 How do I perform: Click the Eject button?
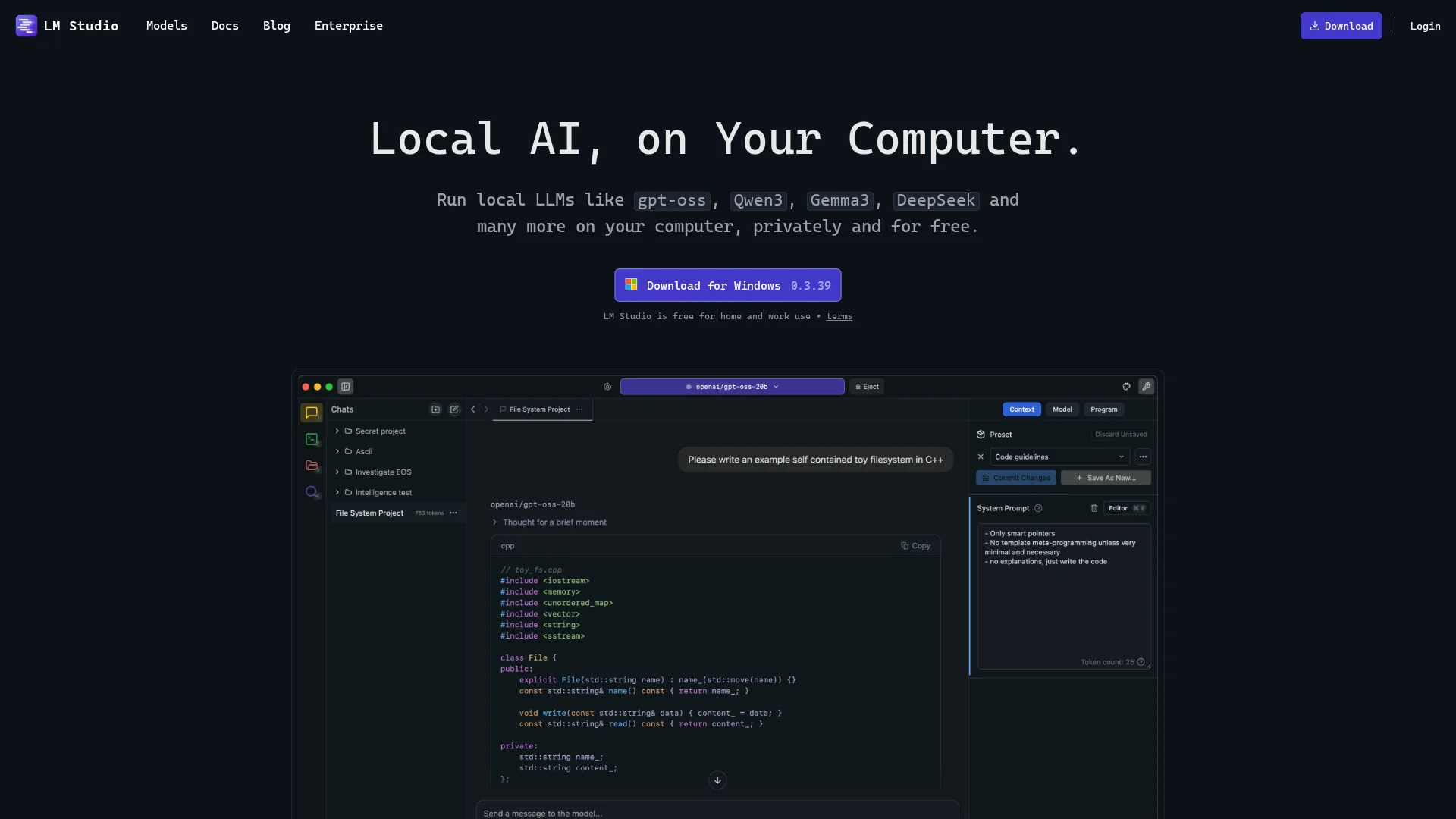pos(867,387)
